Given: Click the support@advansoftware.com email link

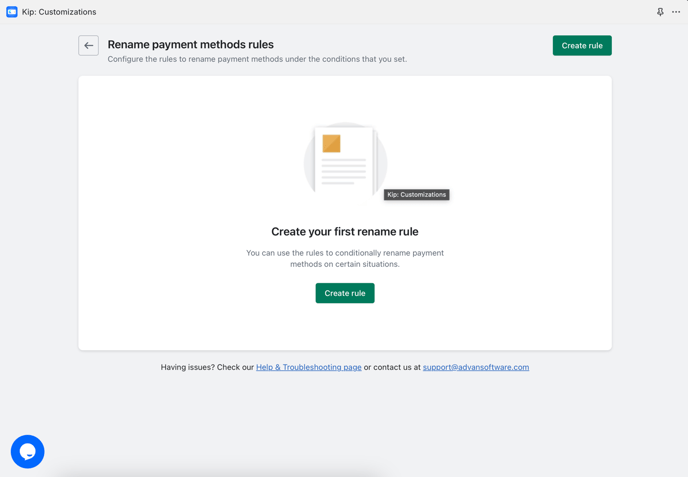Looking at the screenshot, I should [476, 367].
